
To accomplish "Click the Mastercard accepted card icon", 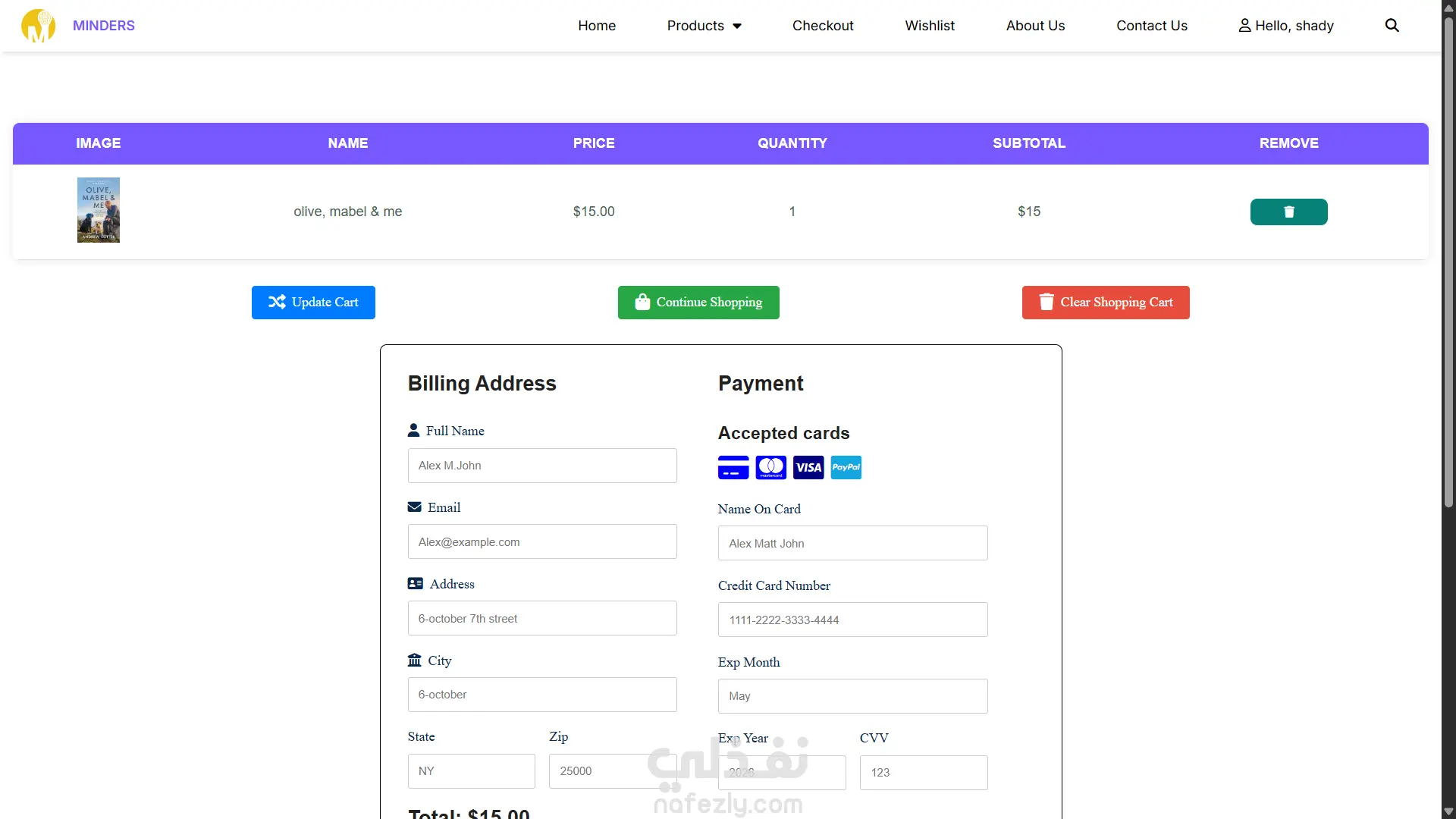I will [770, 467].
